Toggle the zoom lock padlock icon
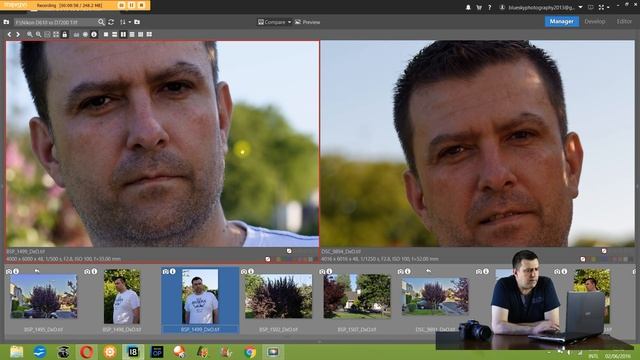Viewport: 640px width, 360px height. coord(64,35)
